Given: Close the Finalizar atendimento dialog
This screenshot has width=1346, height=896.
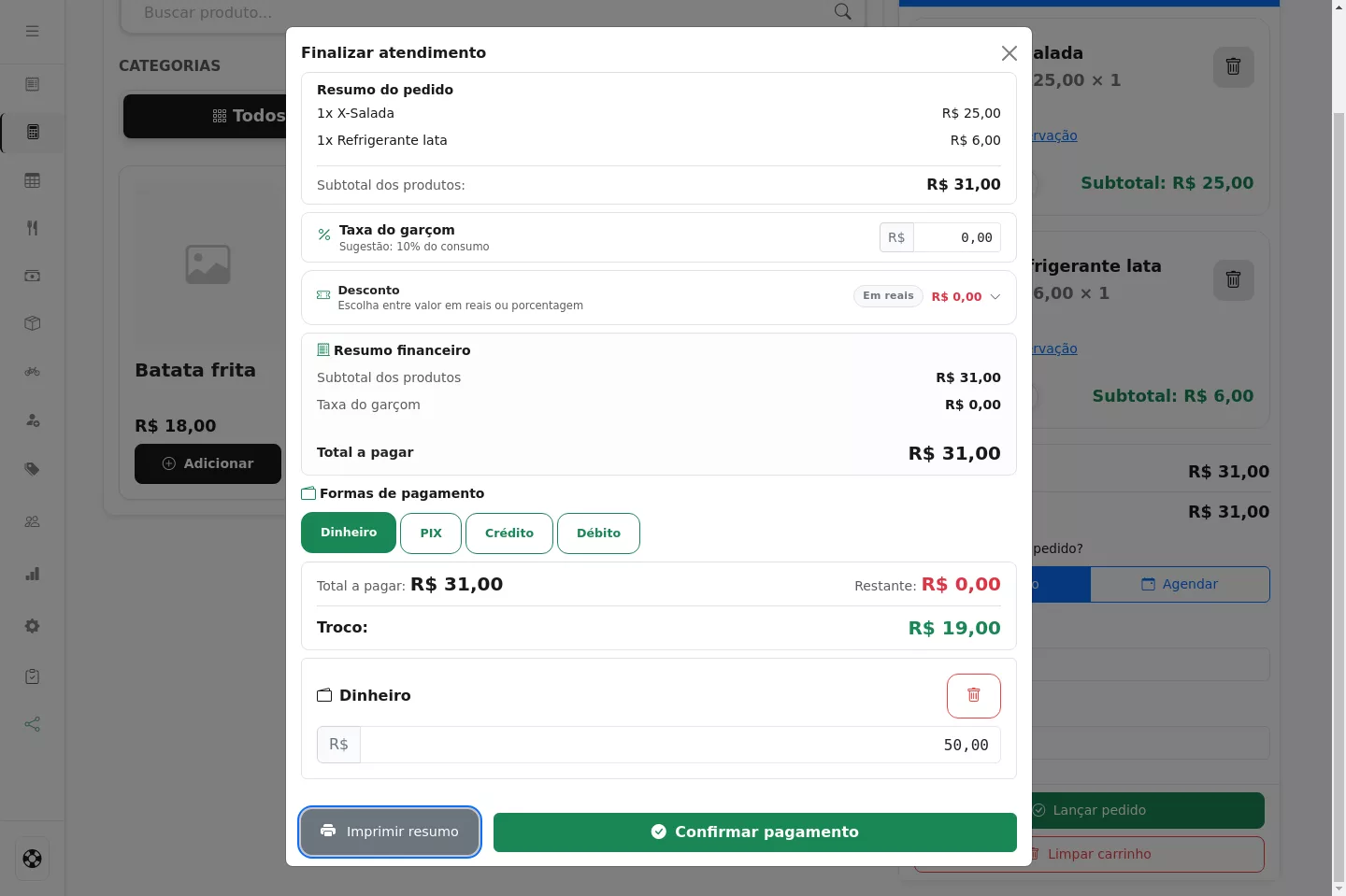Looking at the screenshot, I should pyautogui.click(x=1009, y=53).
